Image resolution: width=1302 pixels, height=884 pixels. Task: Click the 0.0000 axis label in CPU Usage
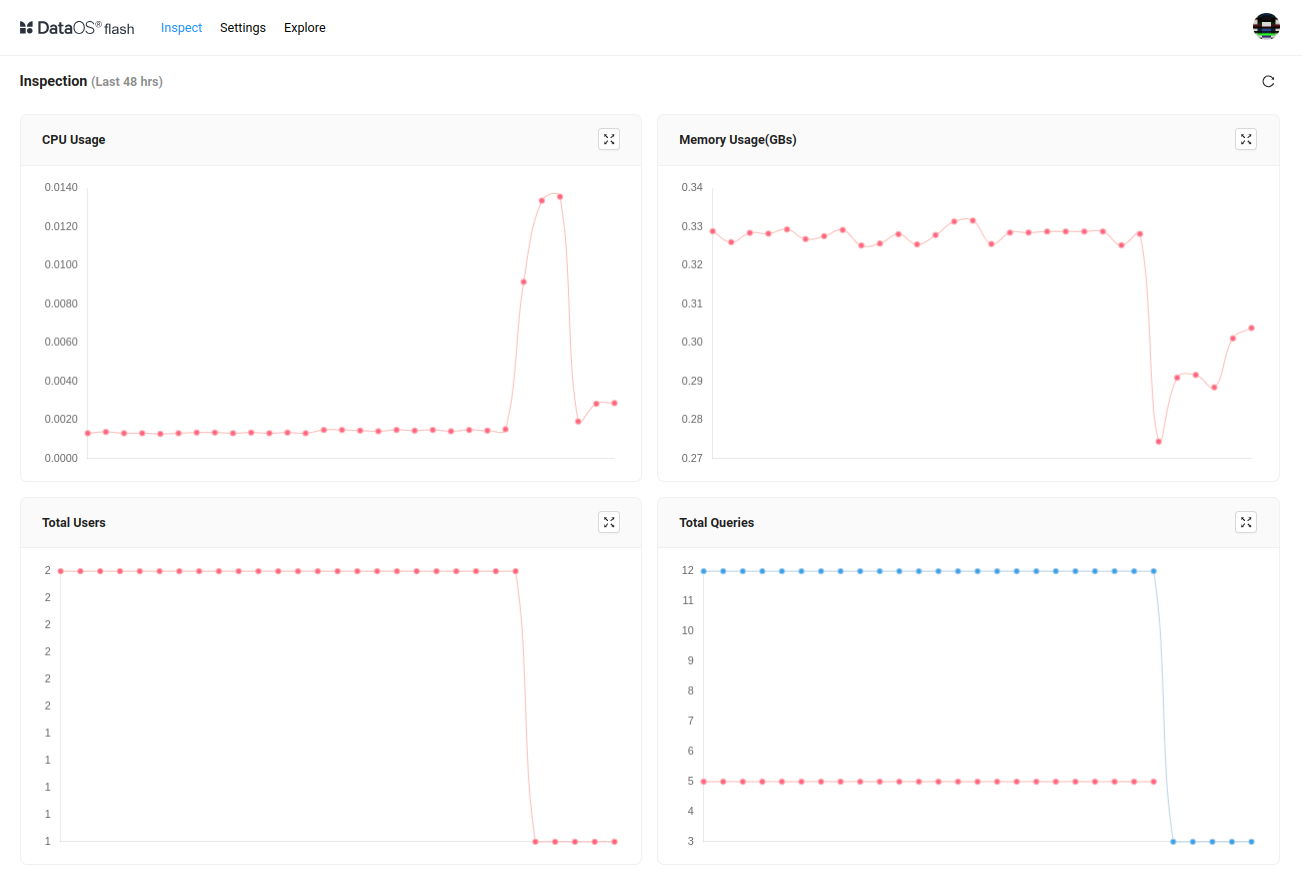pos(61,458)
